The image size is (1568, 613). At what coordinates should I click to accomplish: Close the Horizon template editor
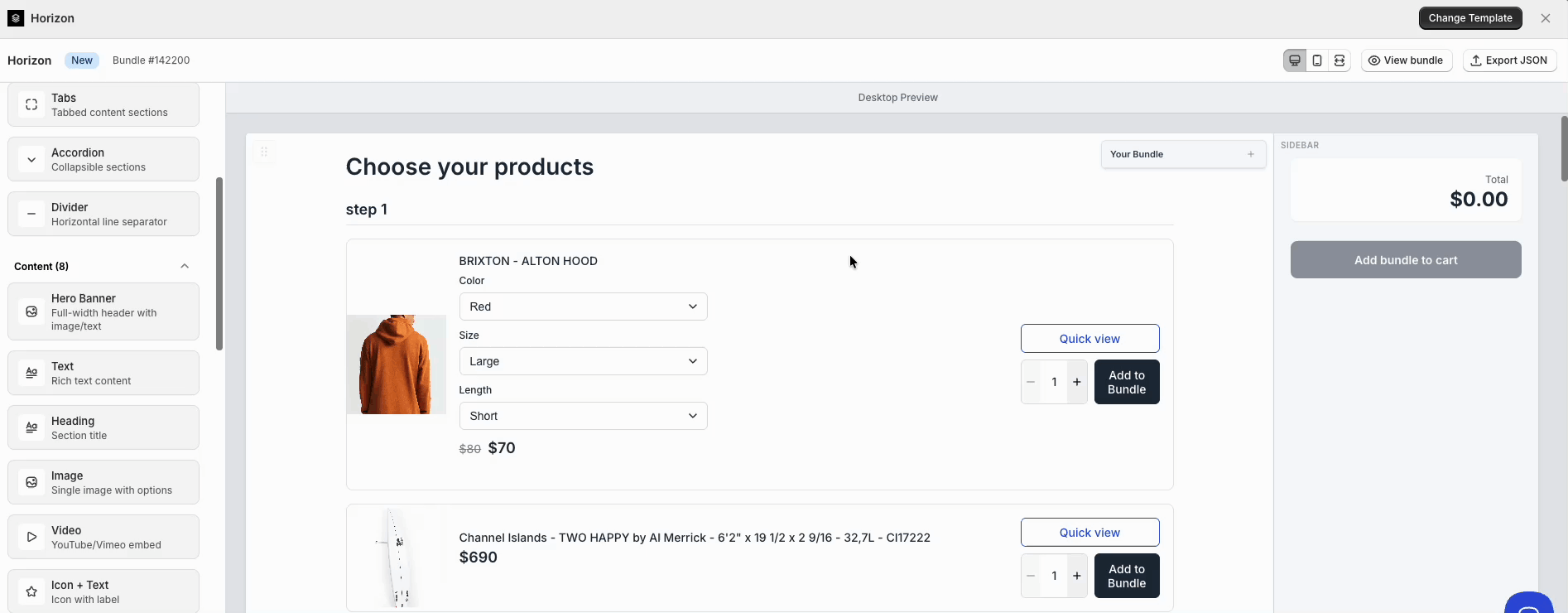coord(1546,18)
